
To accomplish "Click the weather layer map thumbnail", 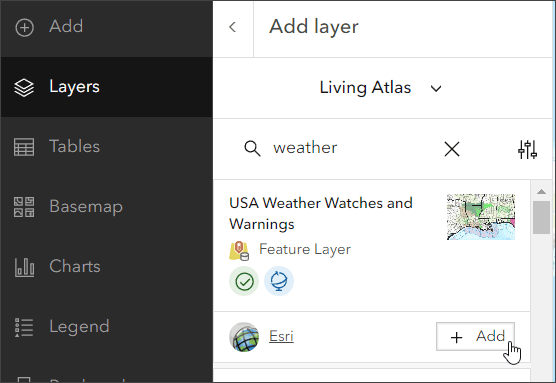I will point(480,217).
